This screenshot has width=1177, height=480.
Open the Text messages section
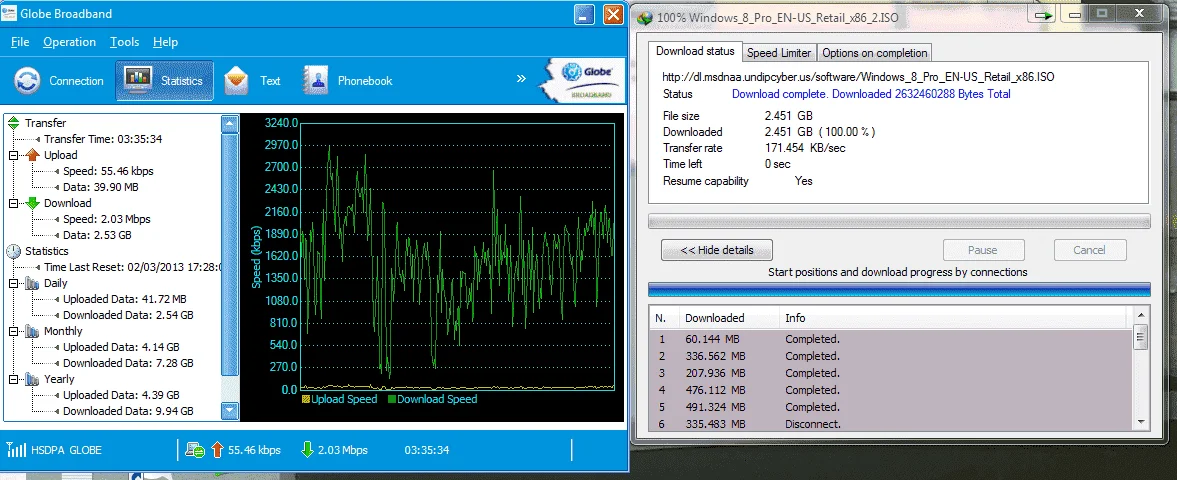pos(252,80)
